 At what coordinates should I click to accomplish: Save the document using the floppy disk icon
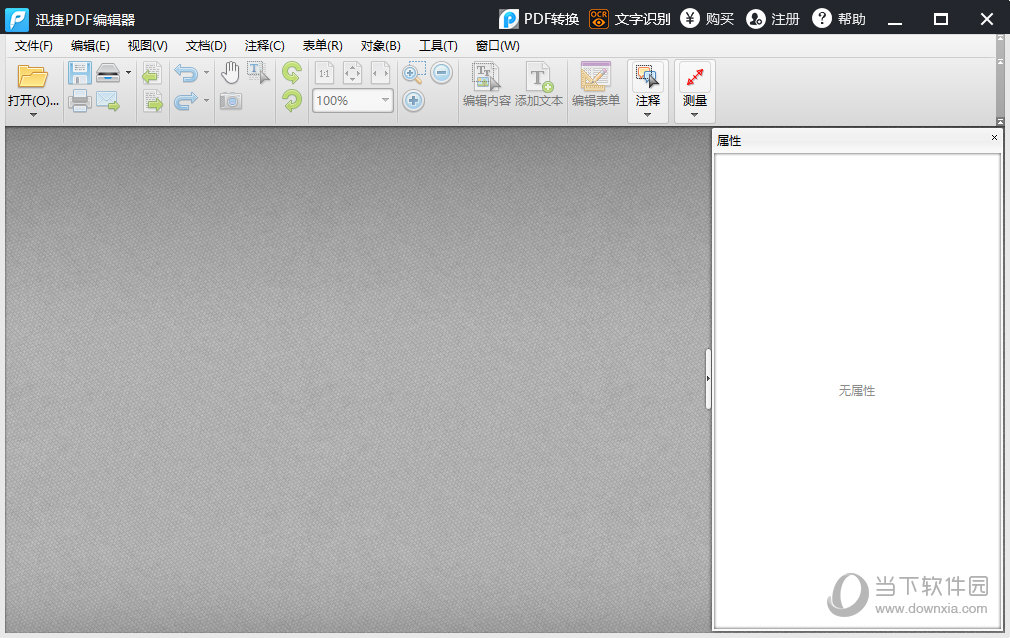pyautogui.click(x=79, y=73)
